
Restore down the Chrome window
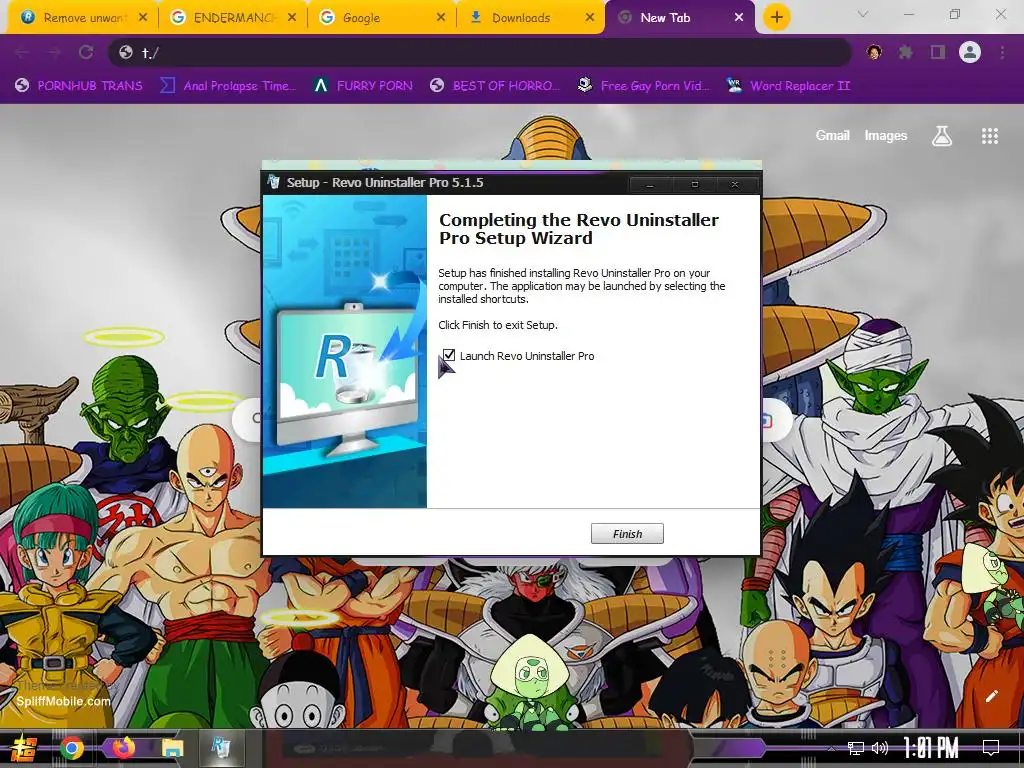click(955, 14)
